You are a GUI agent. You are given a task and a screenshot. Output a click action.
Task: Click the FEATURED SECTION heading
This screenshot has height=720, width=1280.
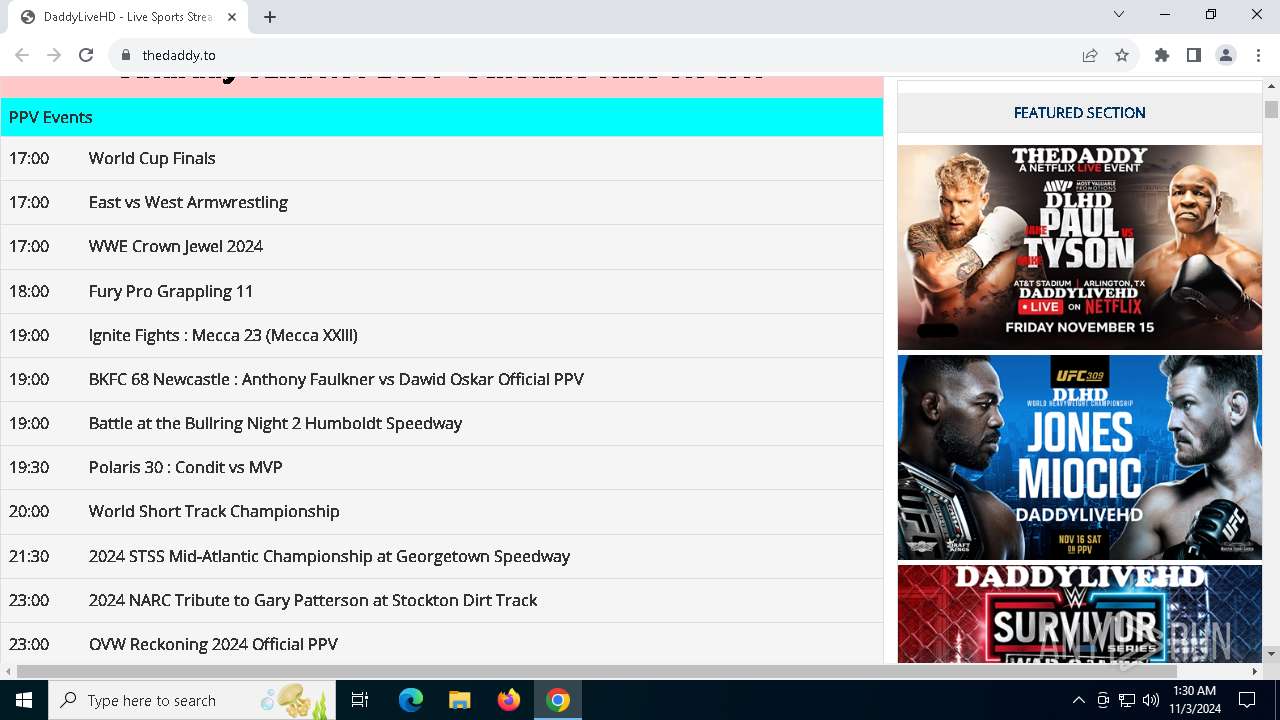pyautogui.click(x=1080, y=113)
